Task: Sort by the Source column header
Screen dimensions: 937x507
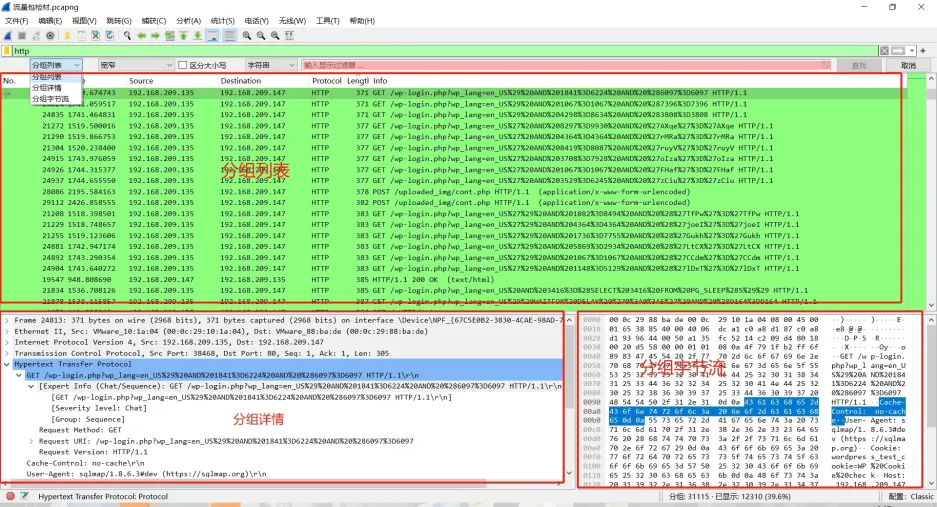Action: tap(142, 81)
